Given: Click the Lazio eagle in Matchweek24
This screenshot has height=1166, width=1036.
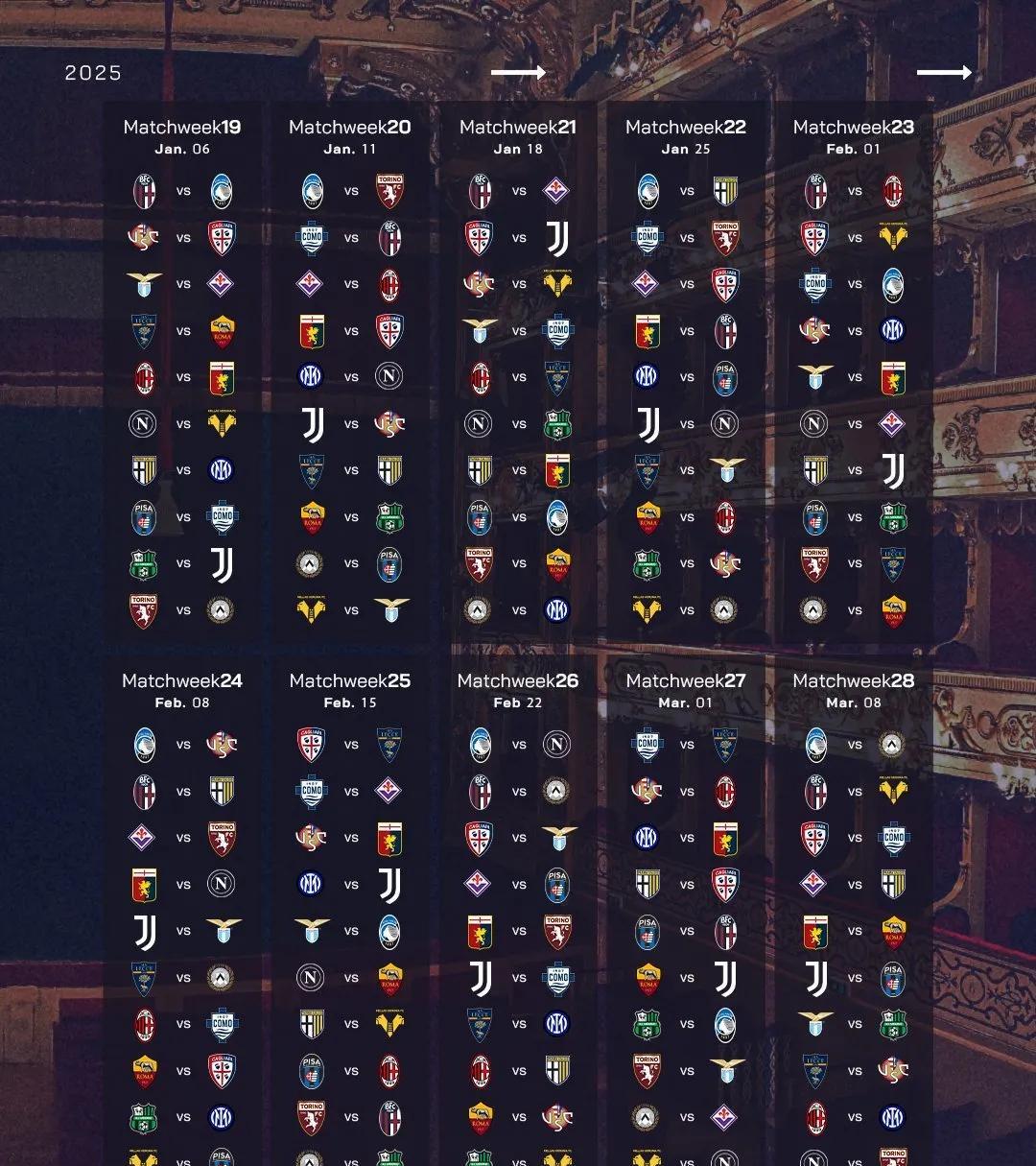Looking at the screenshot, I should point(223,930).
